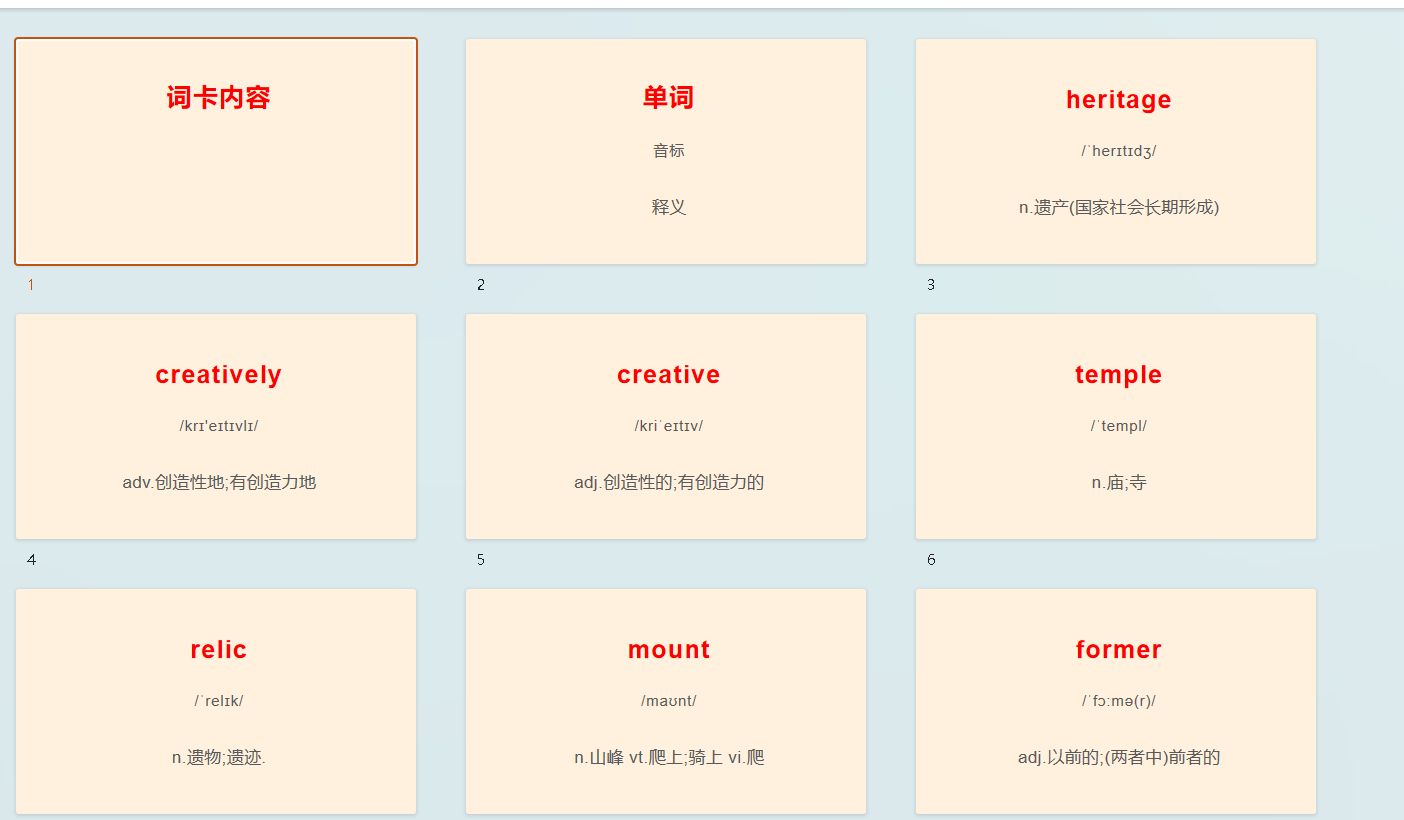
Task: Click phonetic /kriˈeɪtɪv/ text
Action: pos(669,426)
